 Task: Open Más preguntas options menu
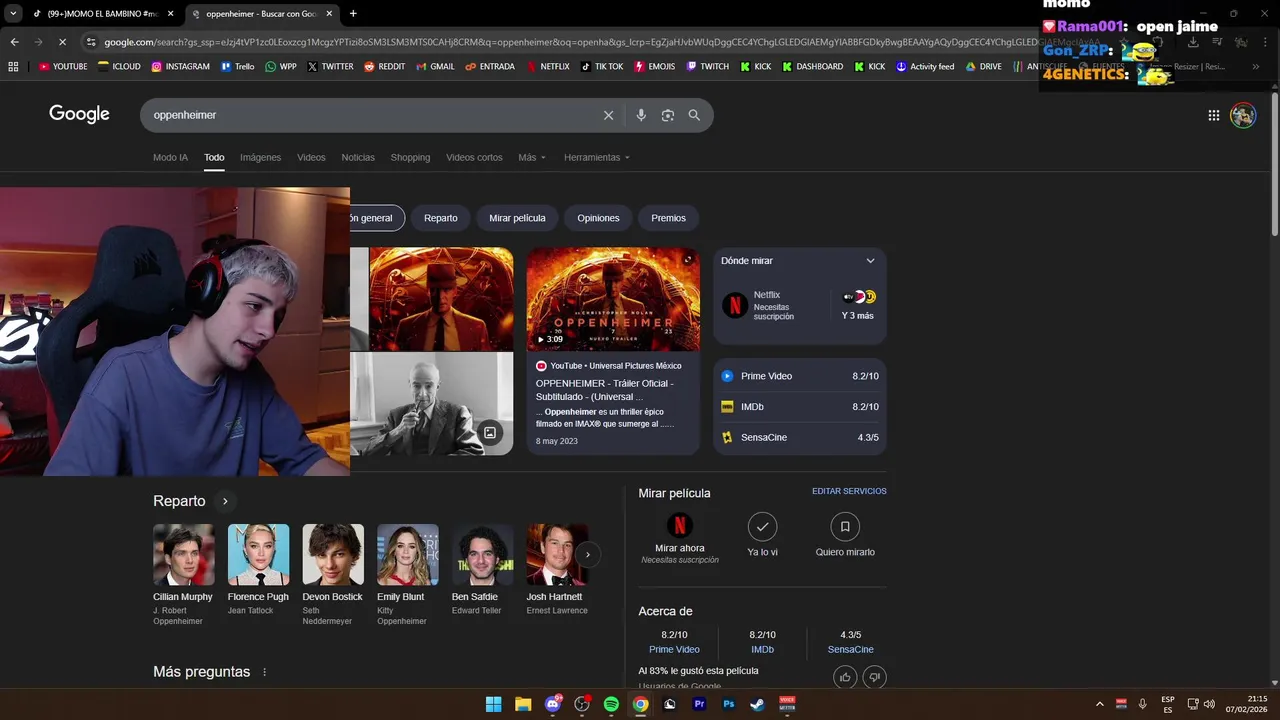(x=265, y=672)
